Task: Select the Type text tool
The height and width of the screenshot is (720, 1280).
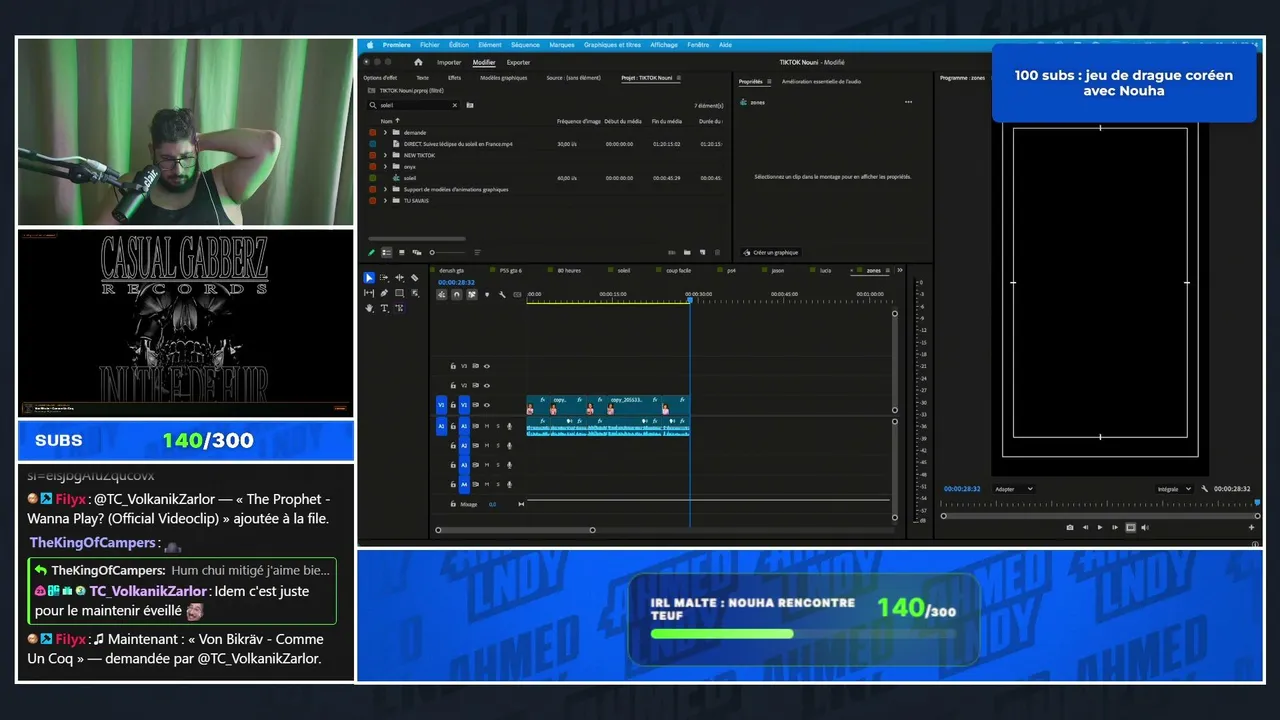Action: pos(384,308)
